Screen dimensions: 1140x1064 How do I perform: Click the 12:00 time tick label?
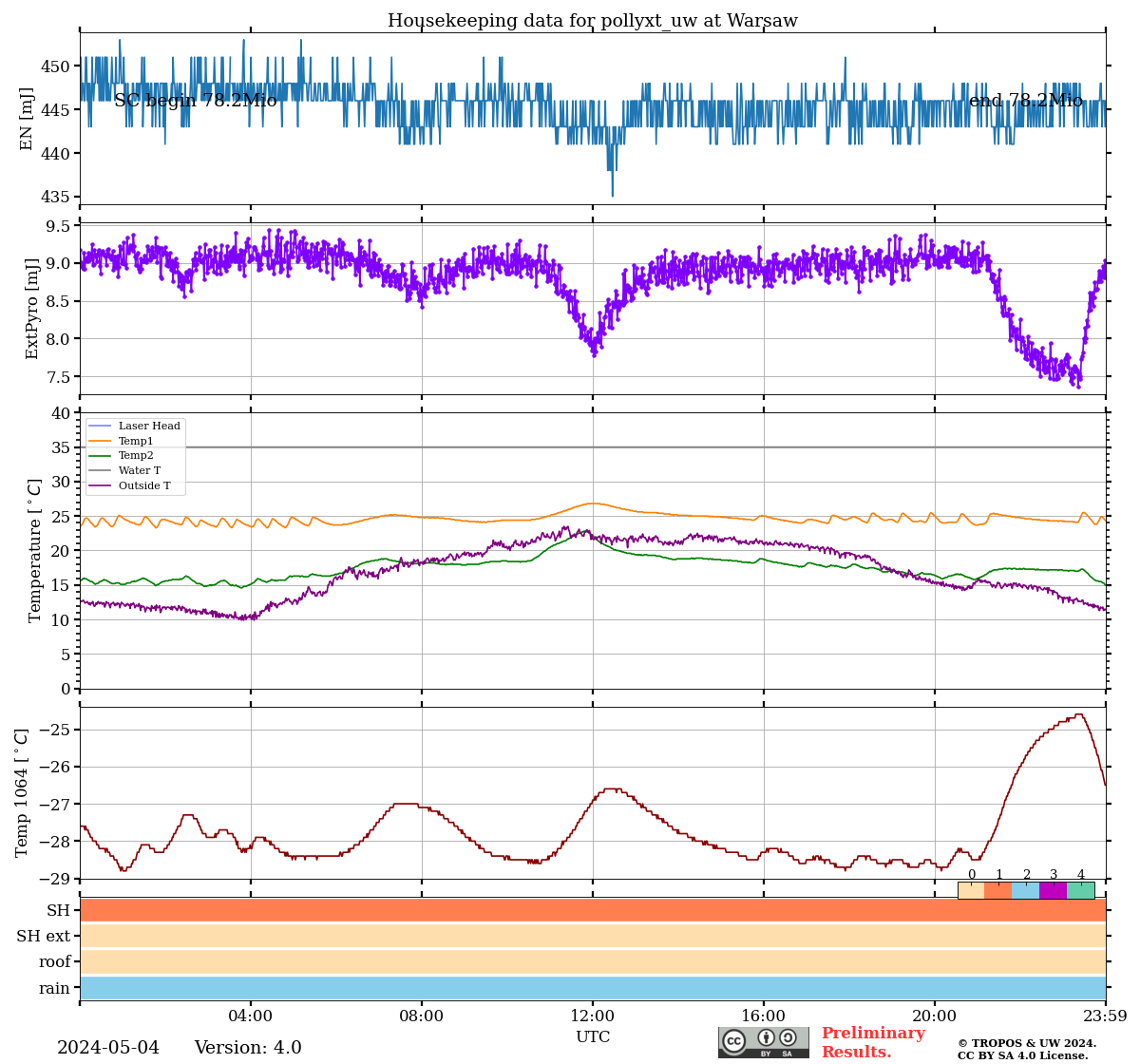pos(593,1016)
